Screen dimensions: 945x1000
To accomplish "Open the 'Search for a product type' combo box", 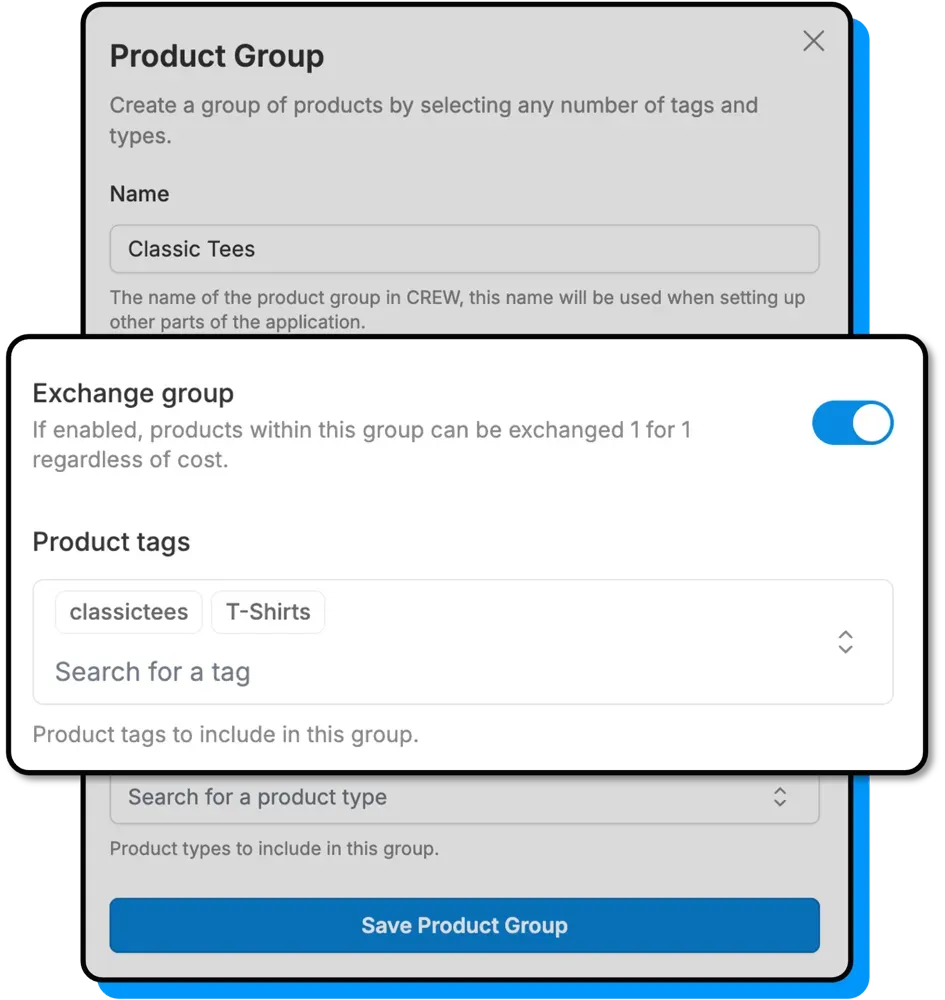I will (440, 797).
